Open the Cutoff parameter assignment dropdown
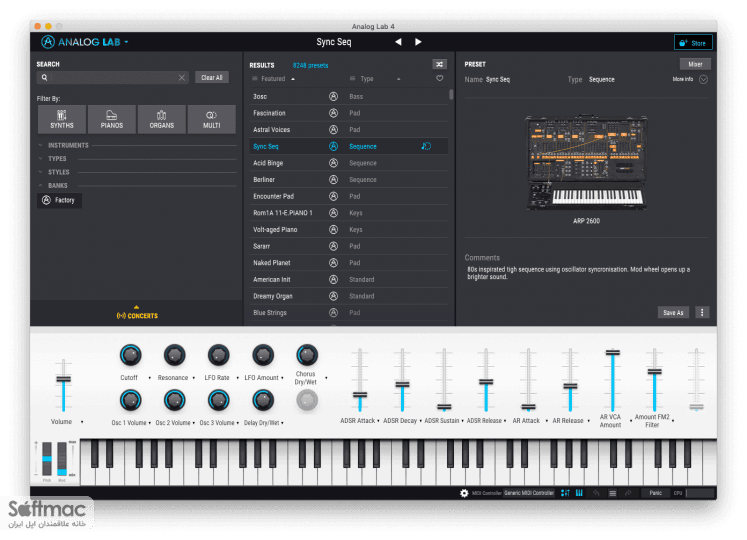This screenshot has width=747, height=540. 149,378
